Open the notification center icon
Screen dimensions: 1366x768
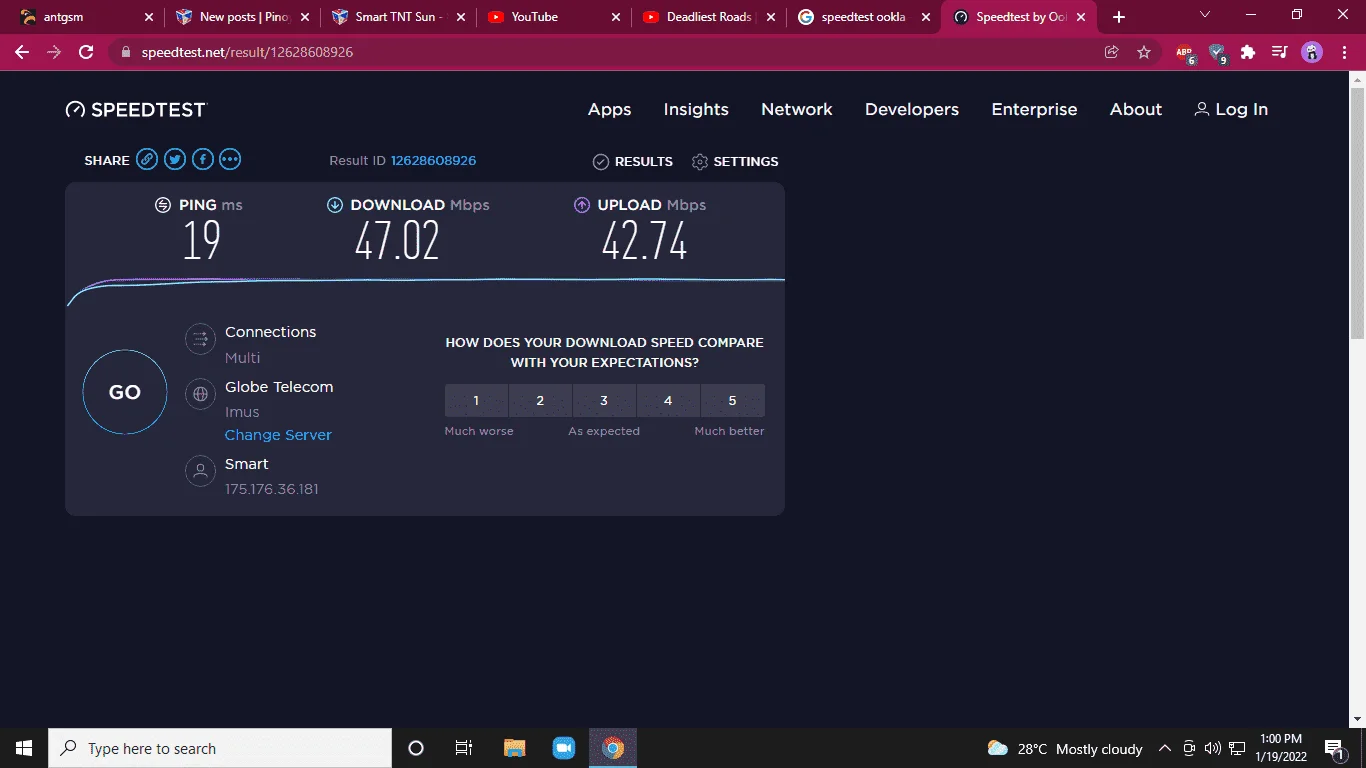pyautogui.click(x=1334, y=748)
